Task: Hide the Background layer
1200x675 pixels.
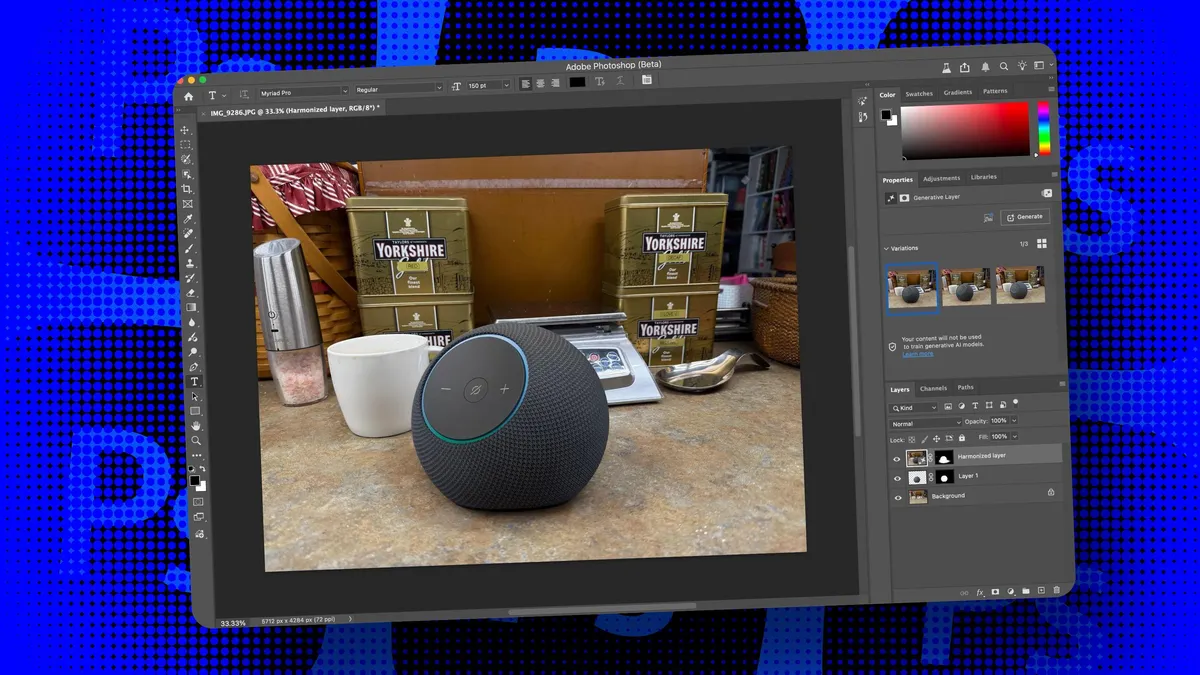Action: tap(897, 497)
